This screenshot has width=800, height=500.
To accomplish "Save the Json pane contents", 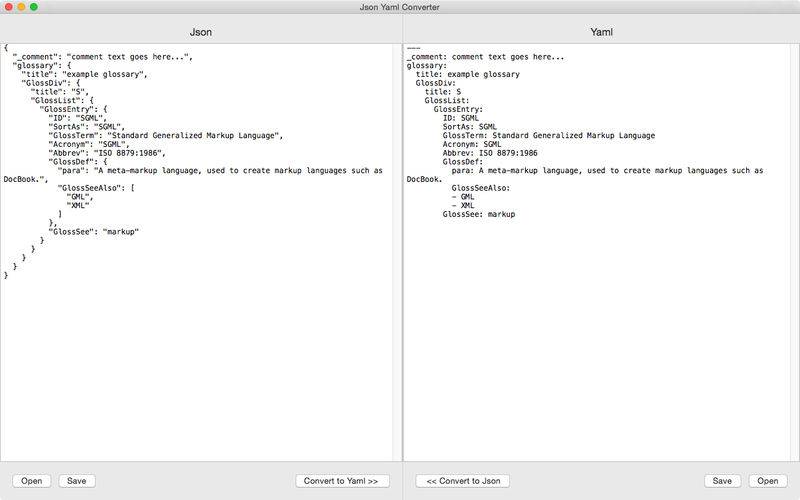I will point(76,481).
